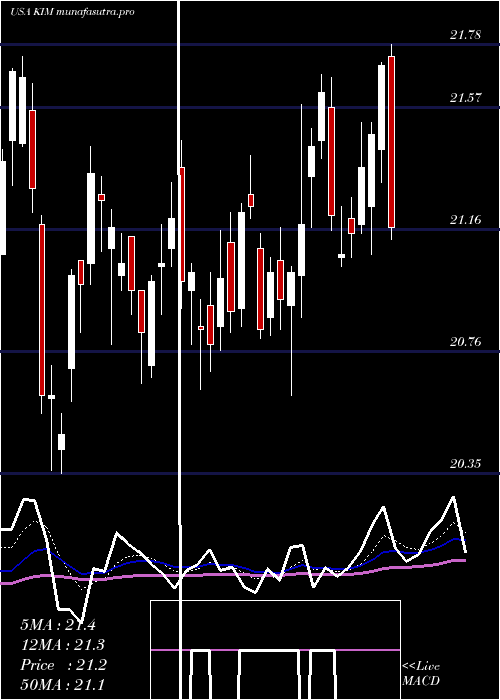Click the 21.57 price level label
This screenshot has width=500, height=700.
pyautogui.click(x=466, y=97)
